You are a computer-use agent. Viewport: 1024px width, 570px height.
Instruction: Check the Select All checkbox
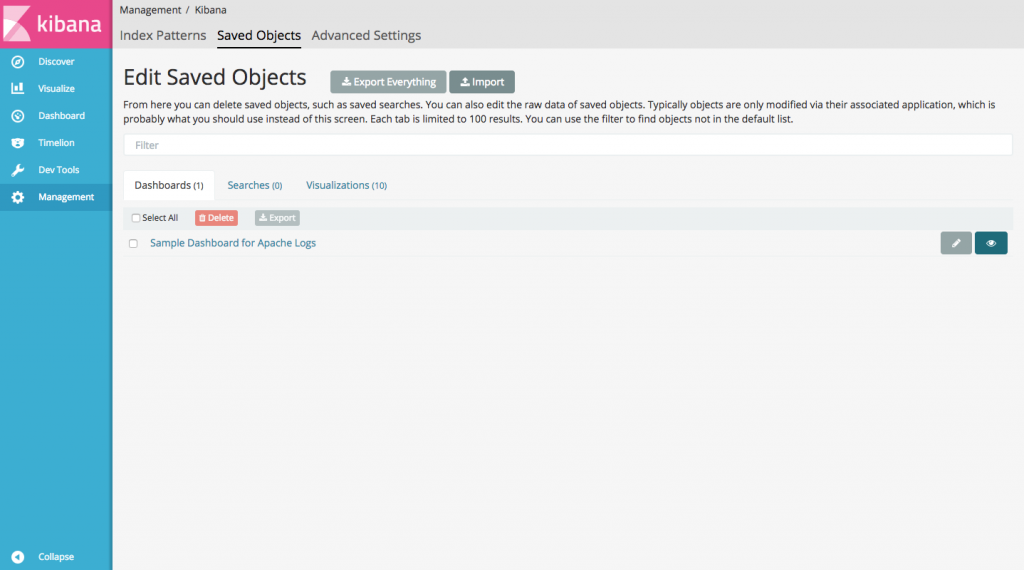(x=135, y=218)
